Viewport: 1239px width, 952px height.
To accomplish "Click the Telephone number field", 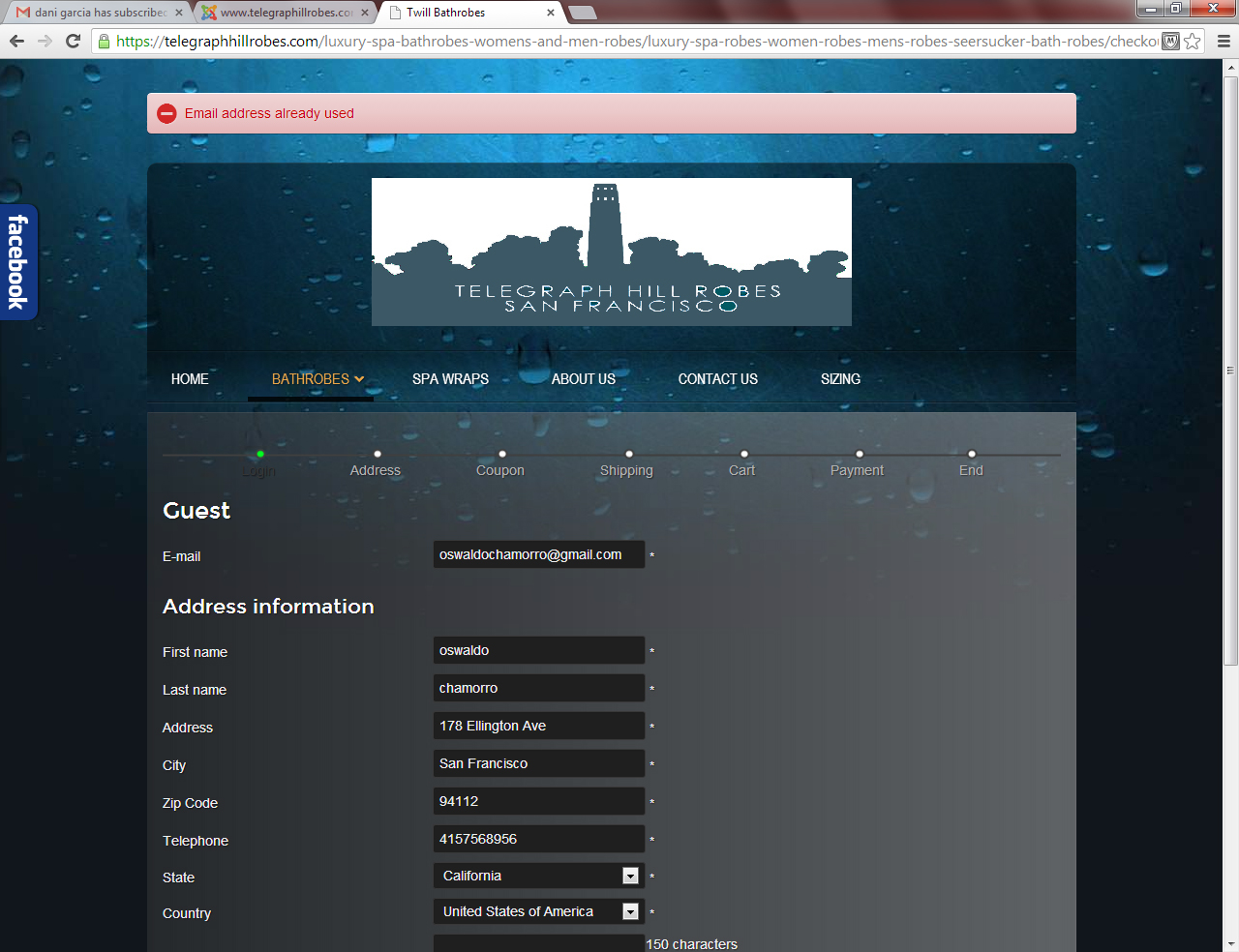I will [539, 839].
